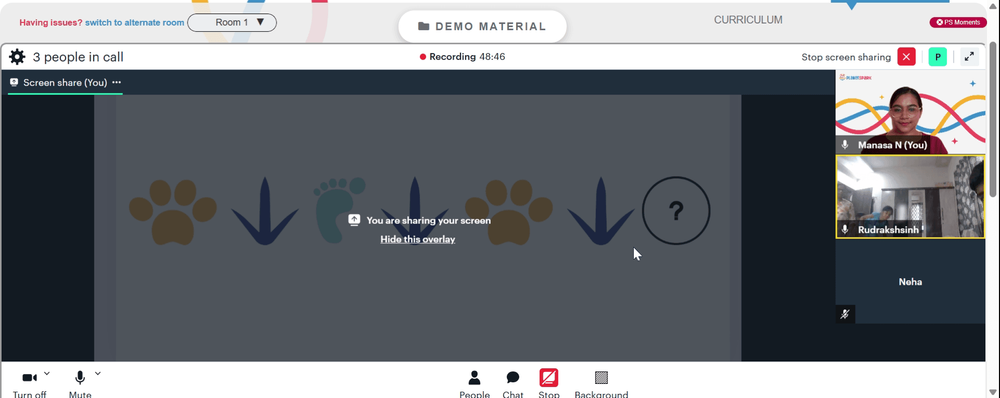This screenshot has height=398, width=1000.
Task: Open the Demo Material folder button
Action: (x=482, y=26)
